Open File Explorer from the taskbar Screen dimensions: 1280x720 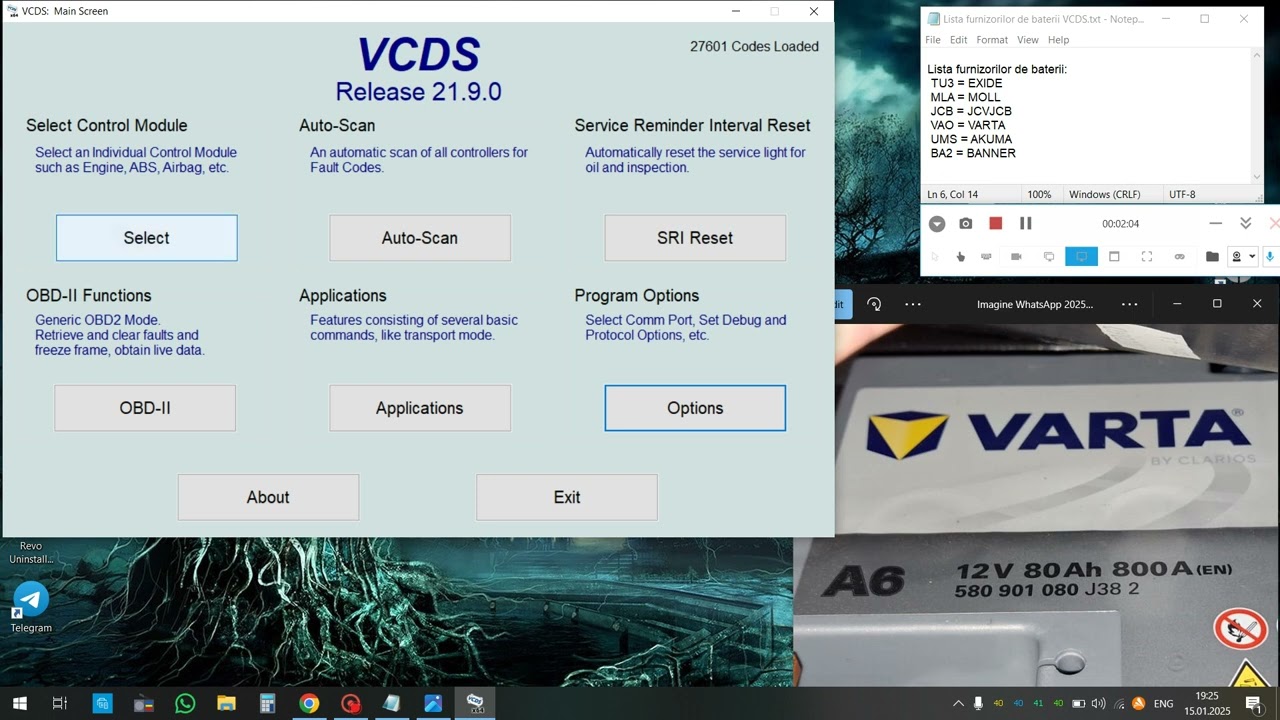226,704
